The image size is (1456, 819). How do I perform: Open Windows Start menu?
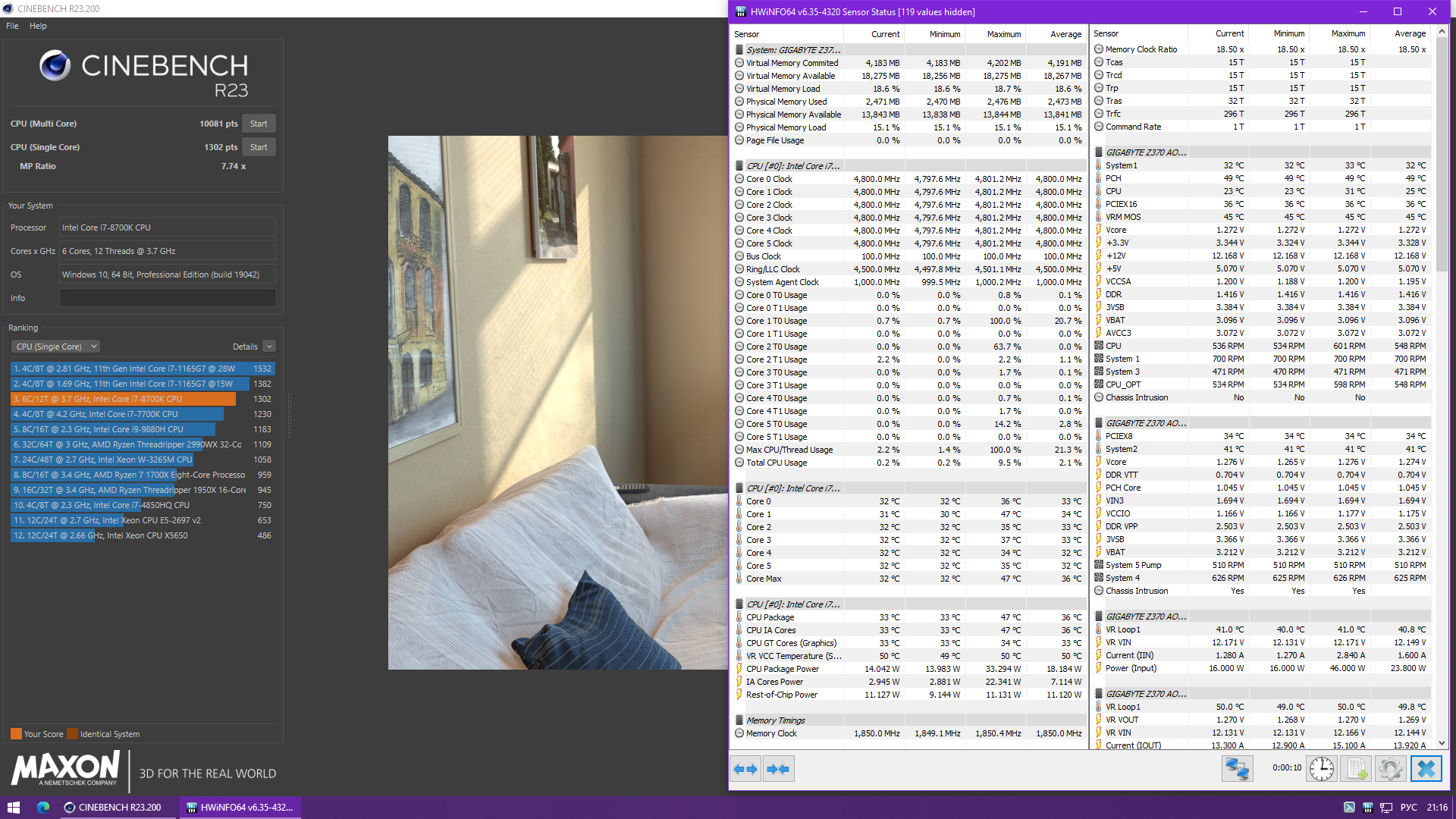point(13,808)
